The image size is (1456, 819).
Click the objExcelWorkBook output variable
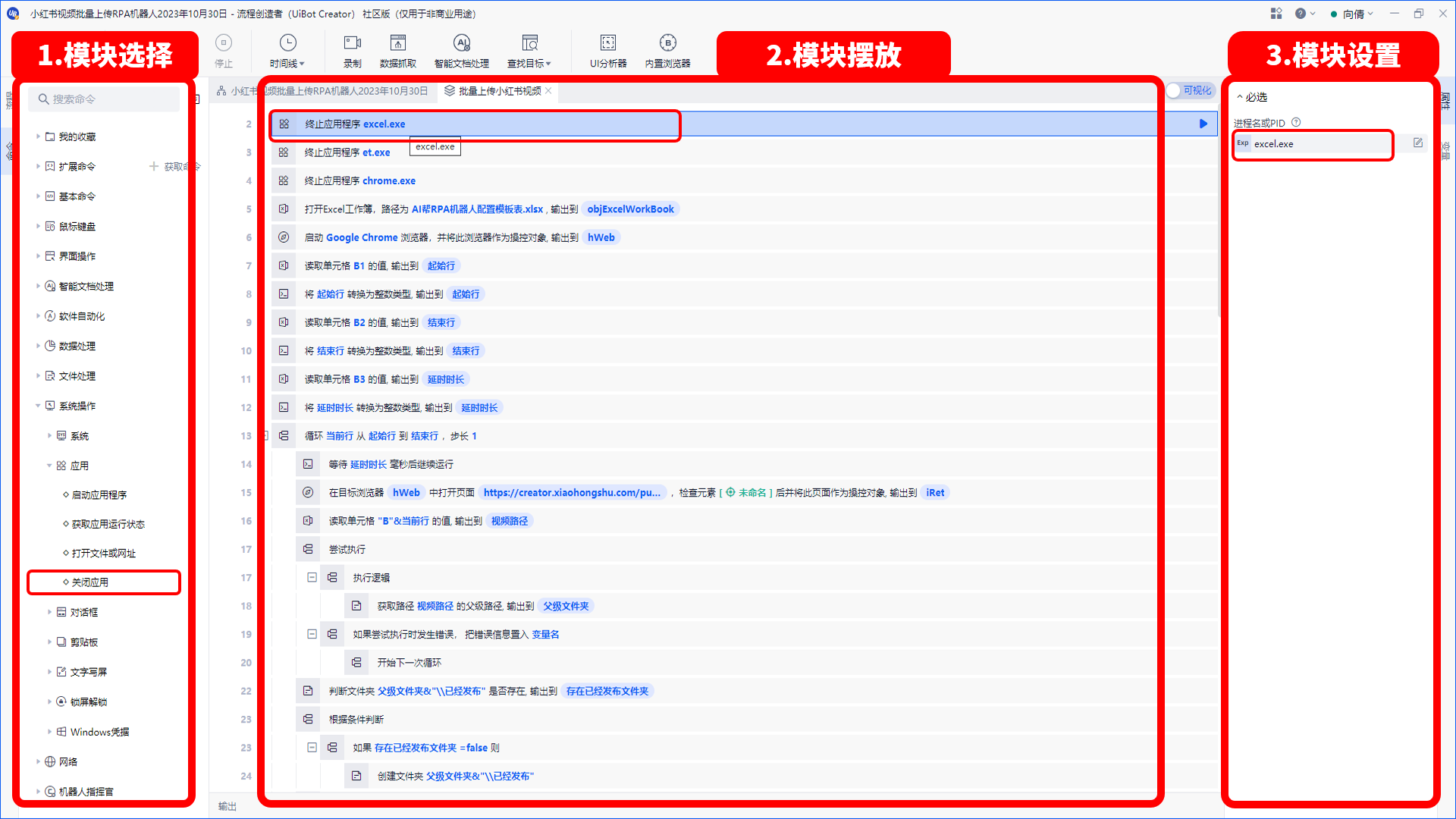[x=630, y=209]
